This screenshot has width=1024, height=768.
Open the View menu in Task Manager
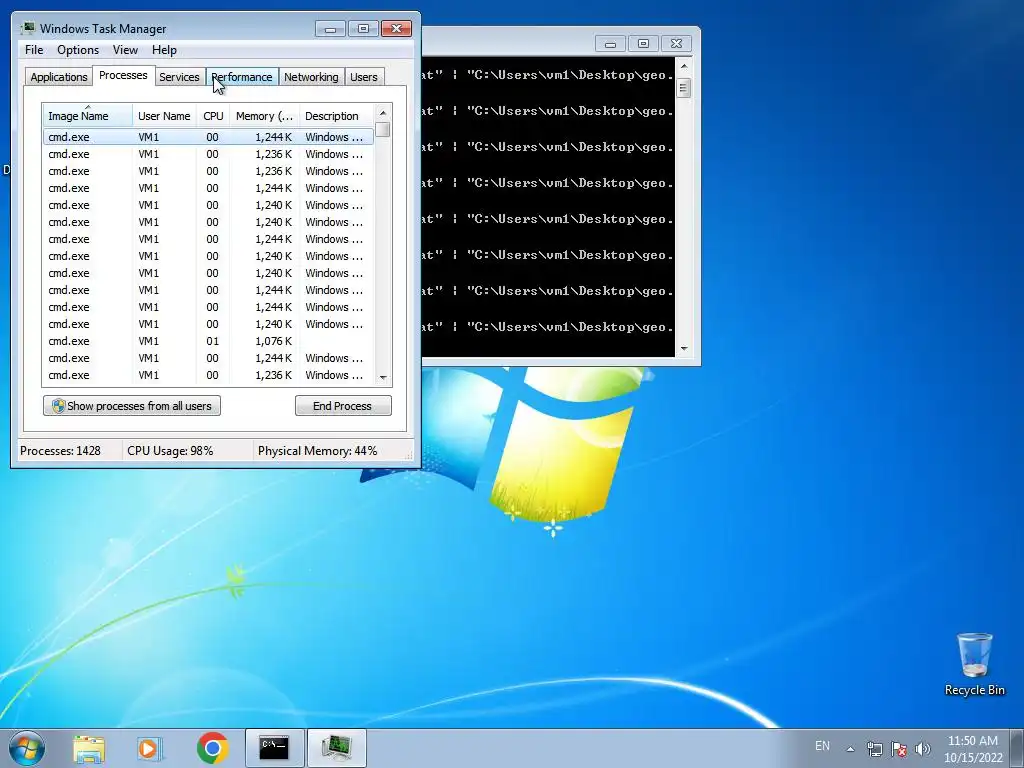[125, 50]
